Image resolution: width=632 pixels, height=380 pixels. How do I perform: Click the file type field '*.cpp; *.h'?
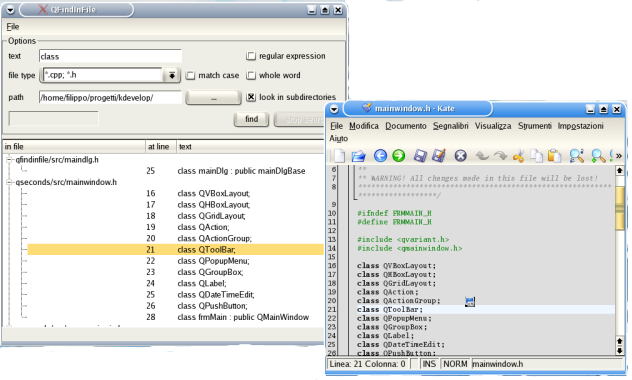coord(103,75)
